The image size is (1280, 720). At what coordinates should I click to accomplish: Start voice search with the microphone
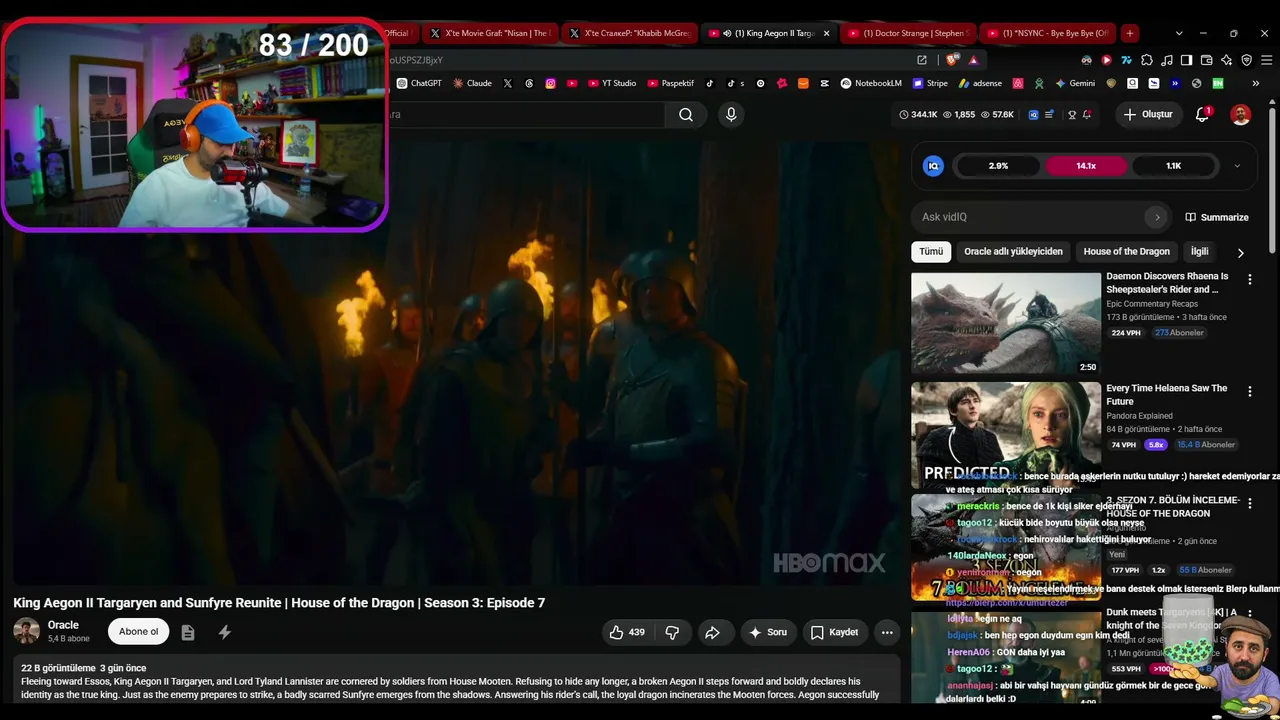click(x=731, y=115)
